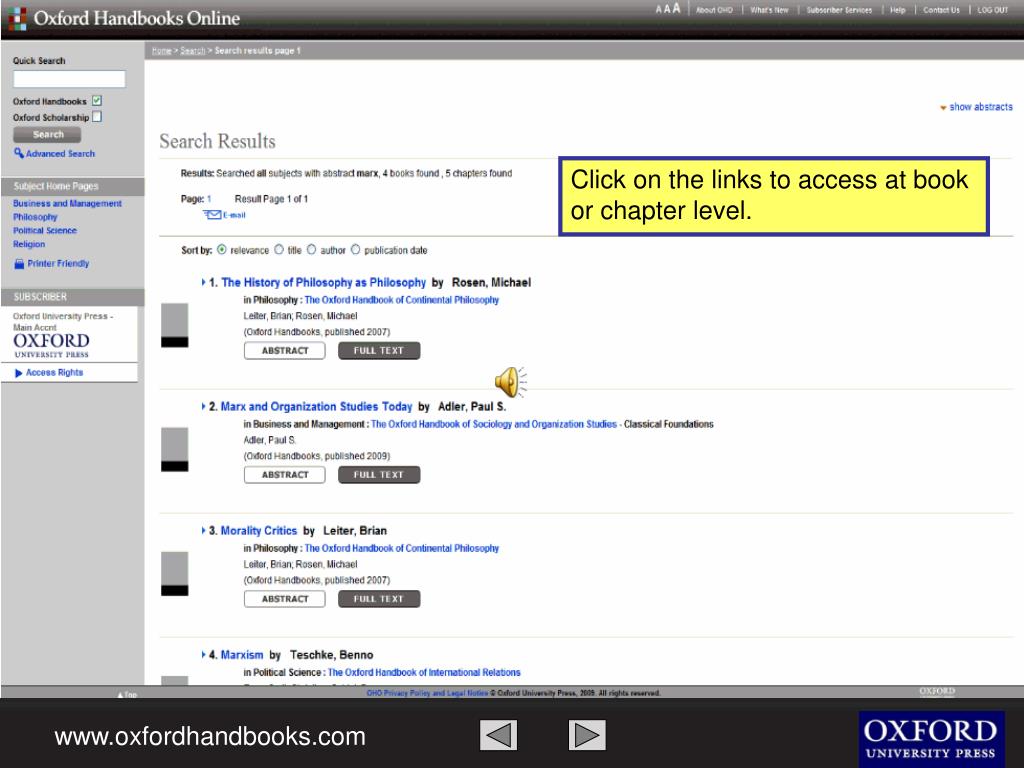Open Business and Management subject page
Screen dimensions: 1024x768
pos(67,204)
